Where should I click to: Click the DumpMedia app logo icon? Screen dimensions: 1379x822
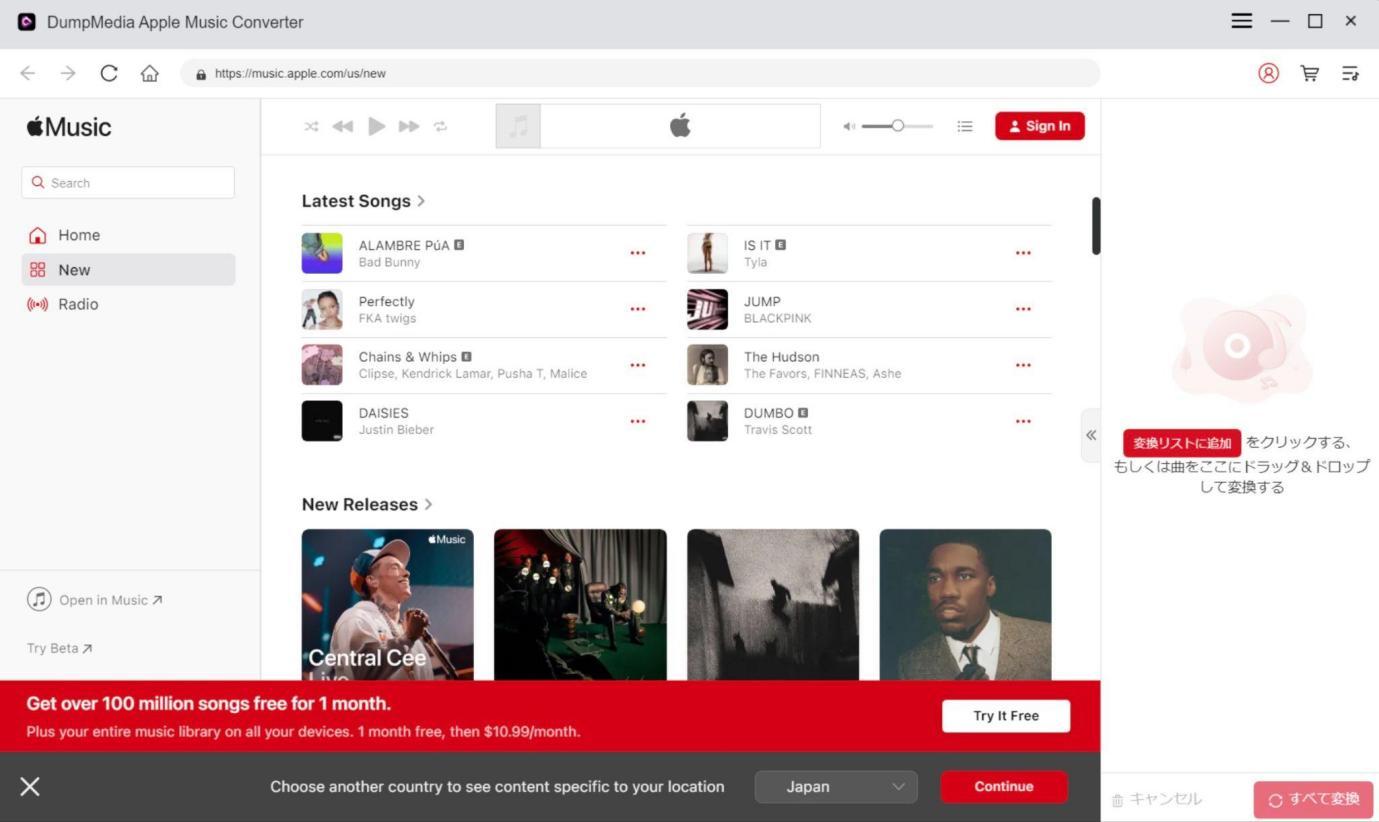coord(27,21)
